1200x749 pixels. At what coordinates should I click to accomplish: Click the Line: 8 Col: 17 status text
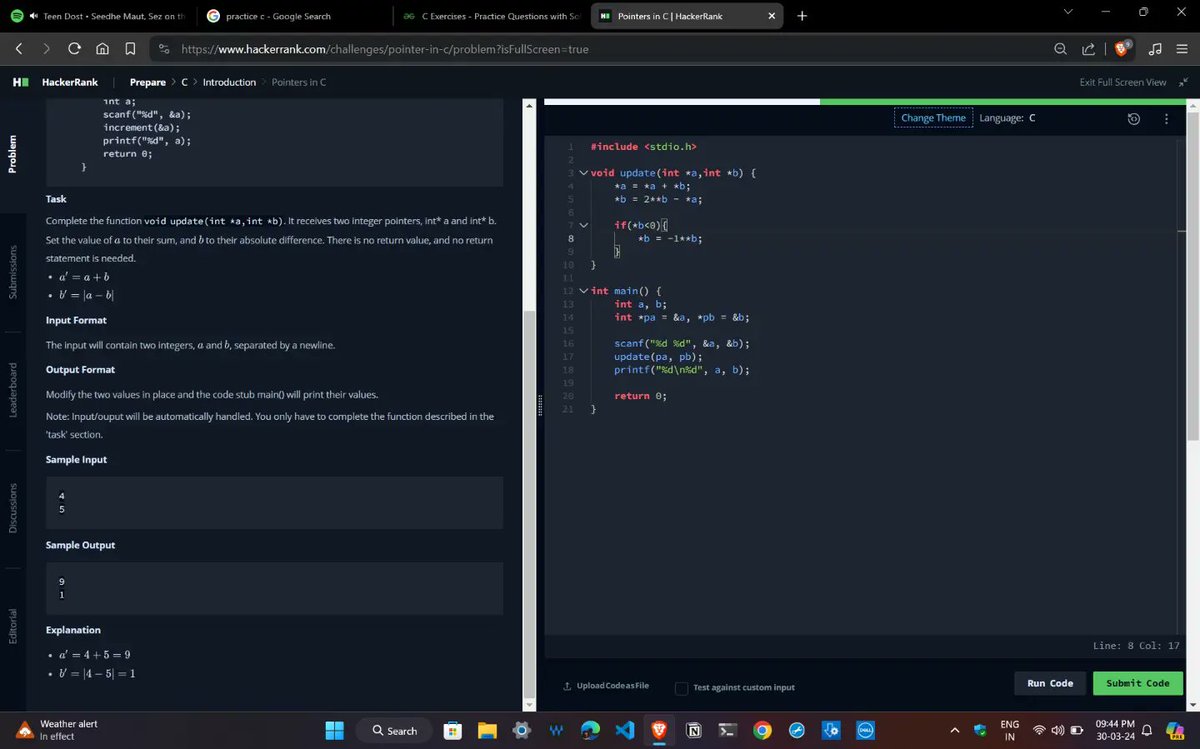[1136, 646]
